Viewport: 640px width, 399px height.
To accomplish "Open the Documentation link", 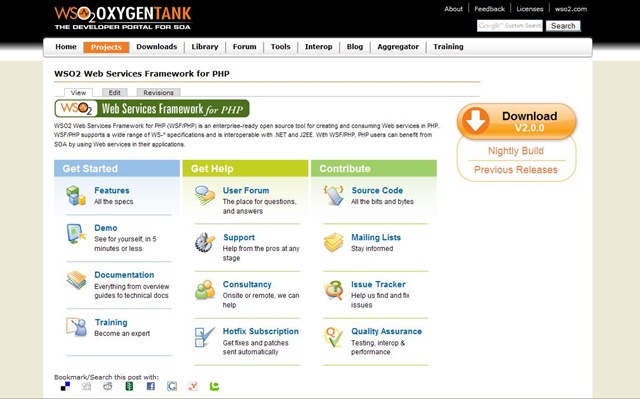I will [124, 275].
